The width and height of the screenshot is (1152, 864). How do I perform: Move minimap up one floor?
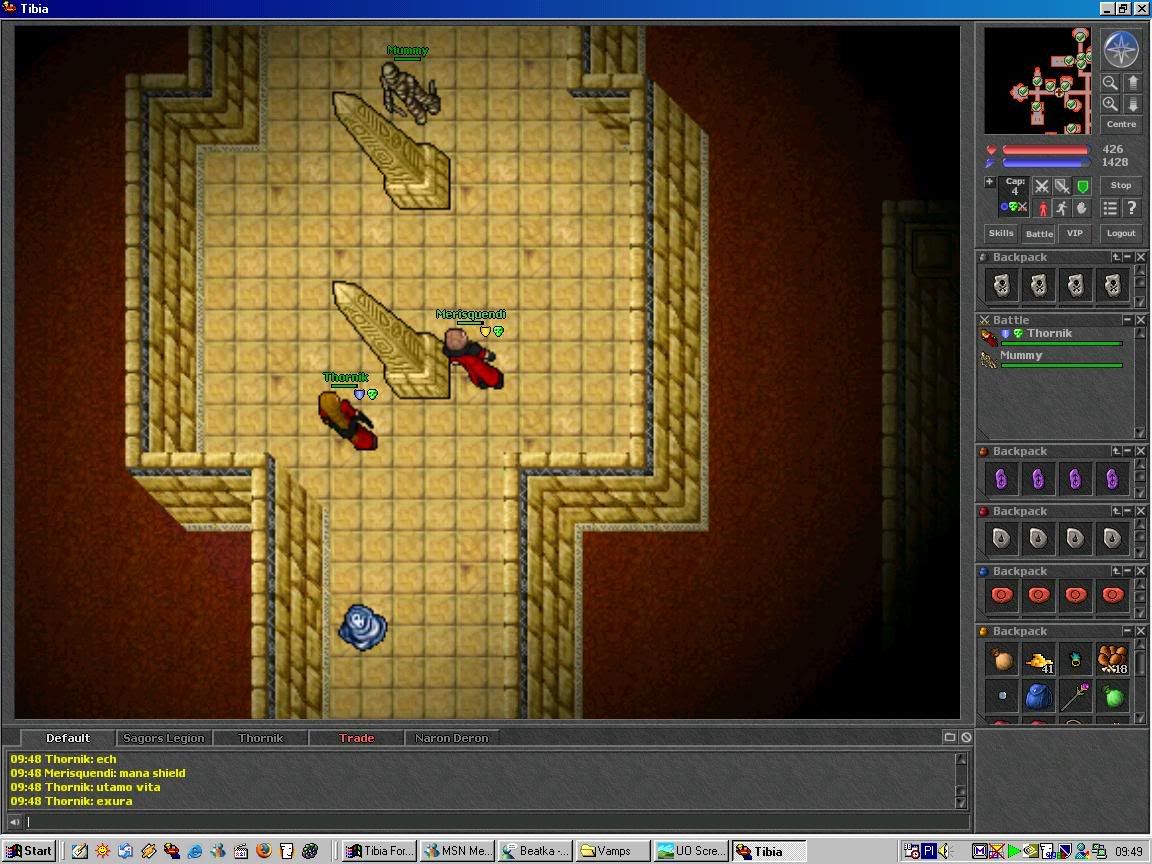[x=1132, y=83]
